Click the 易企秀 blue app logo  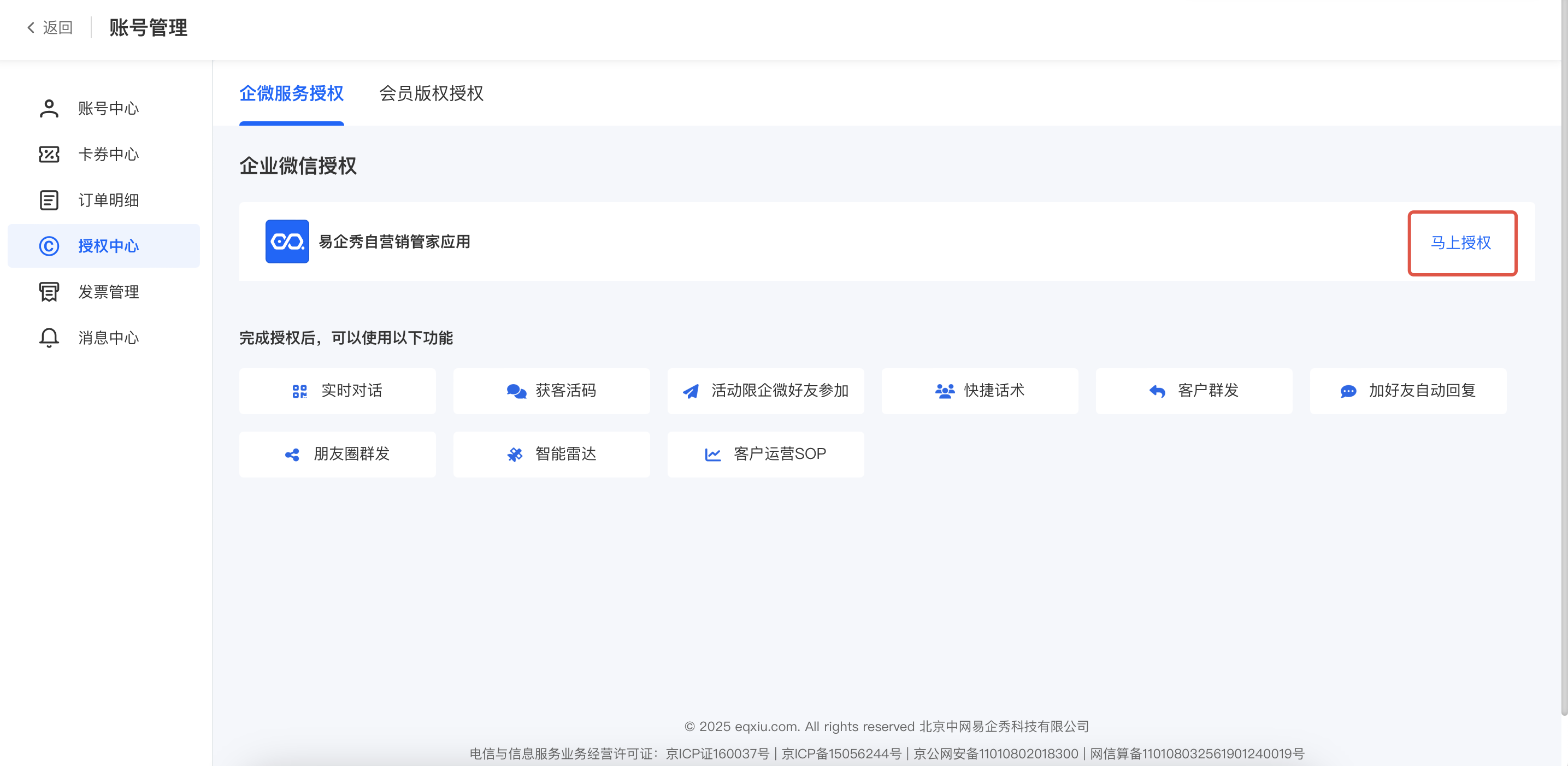coord(287,241)
